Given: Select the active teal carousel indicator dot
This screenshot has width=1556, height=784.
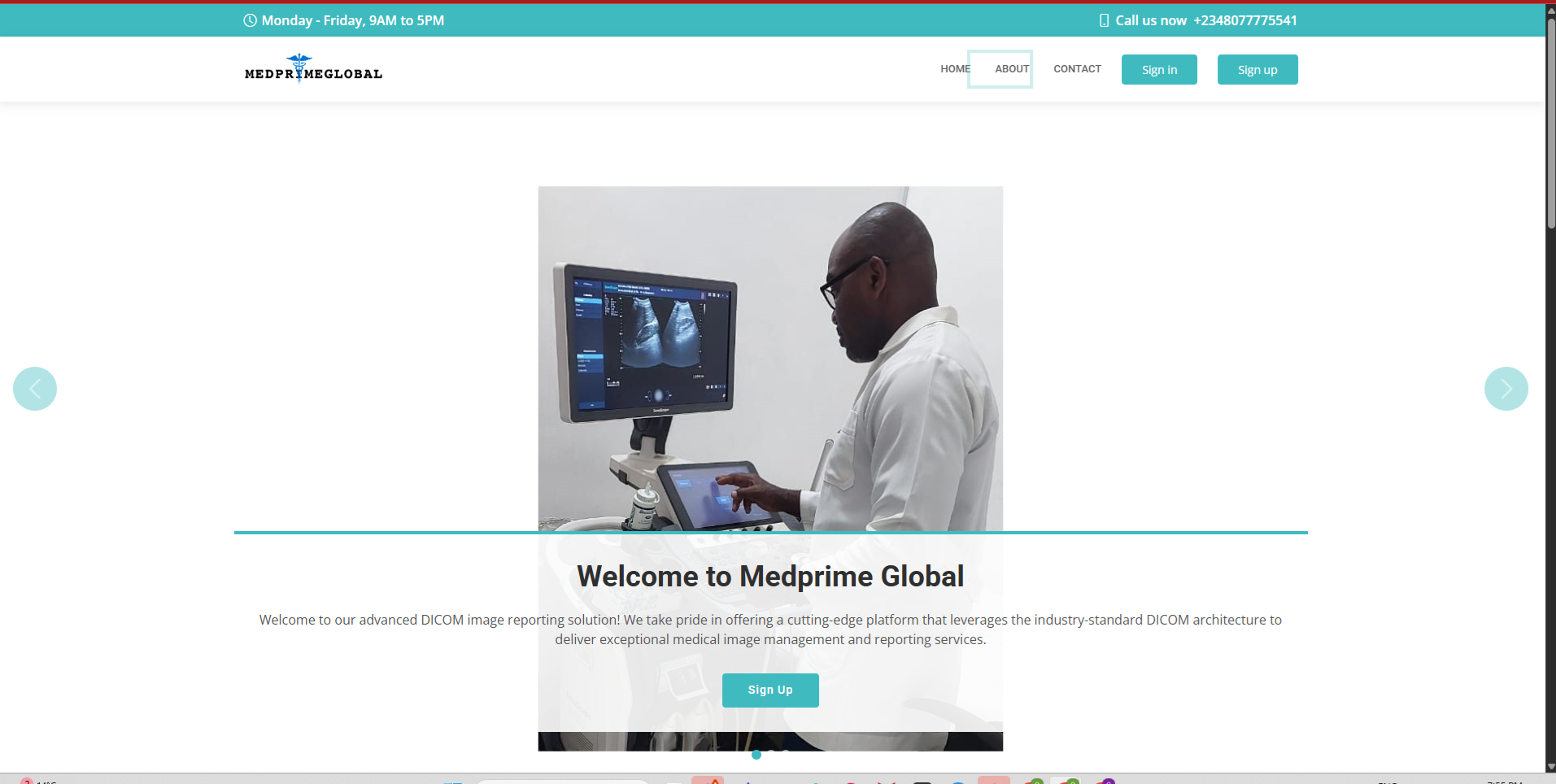Looking at the screenshot, I should click(x=756, y=755).
